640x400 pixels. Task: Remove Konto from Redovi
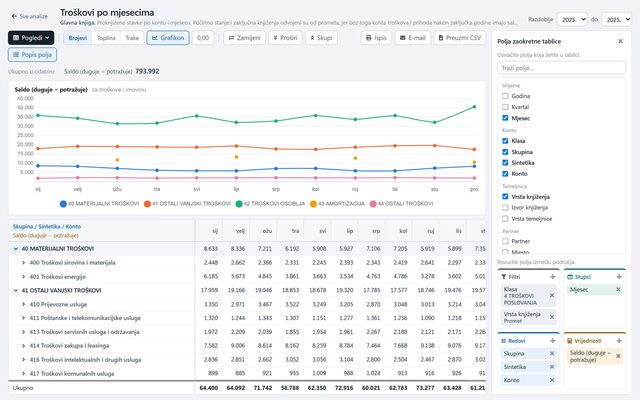coord(552,380)
